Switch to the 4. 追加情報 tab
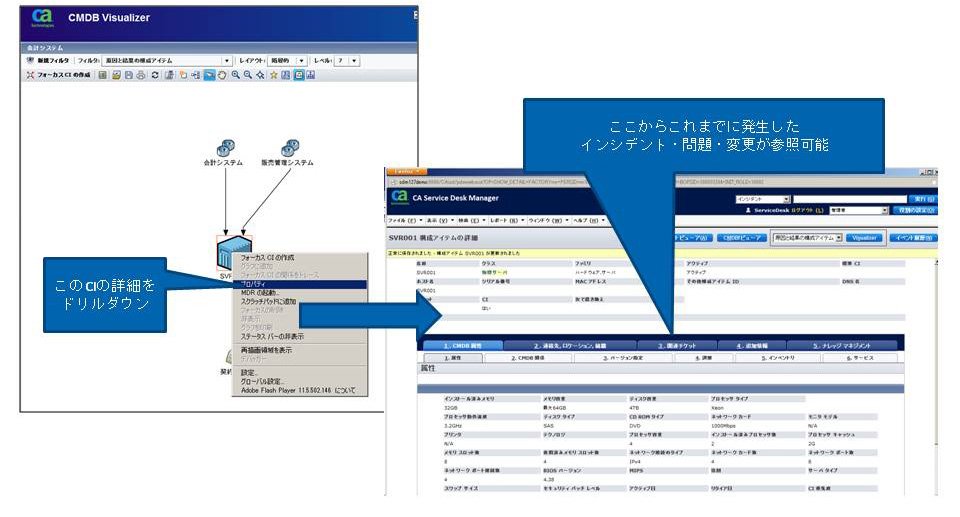Image resolution: width=960 pixels, height=517 pixels. click(752, 345)
